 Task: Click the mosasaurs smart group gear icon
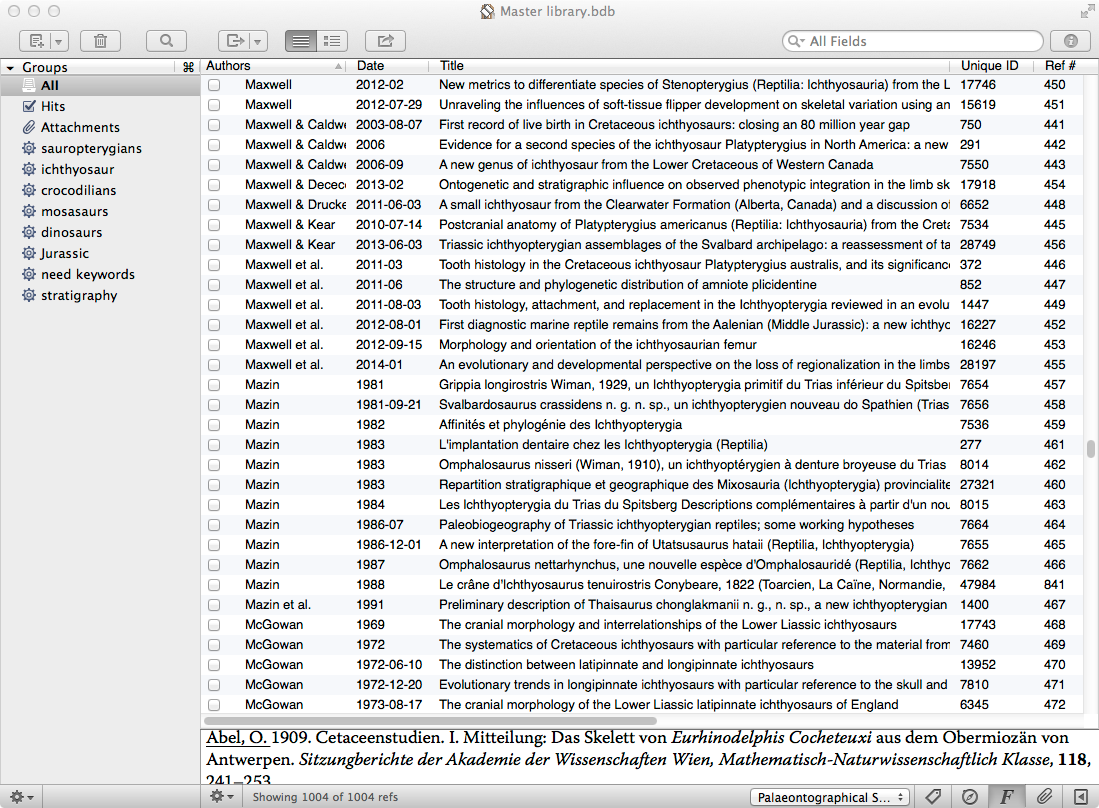[x=29, y=211]
